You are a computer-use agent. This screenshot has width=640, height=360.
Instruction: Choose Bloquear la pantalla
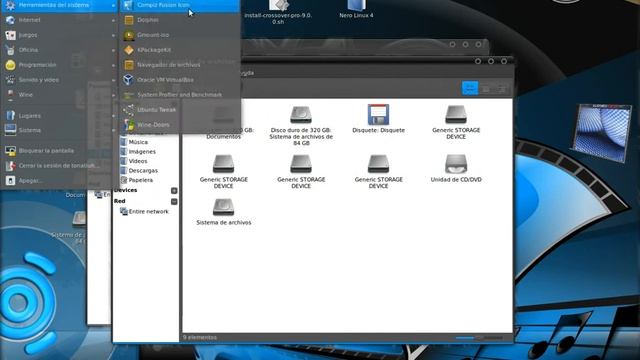coord(60,151)
